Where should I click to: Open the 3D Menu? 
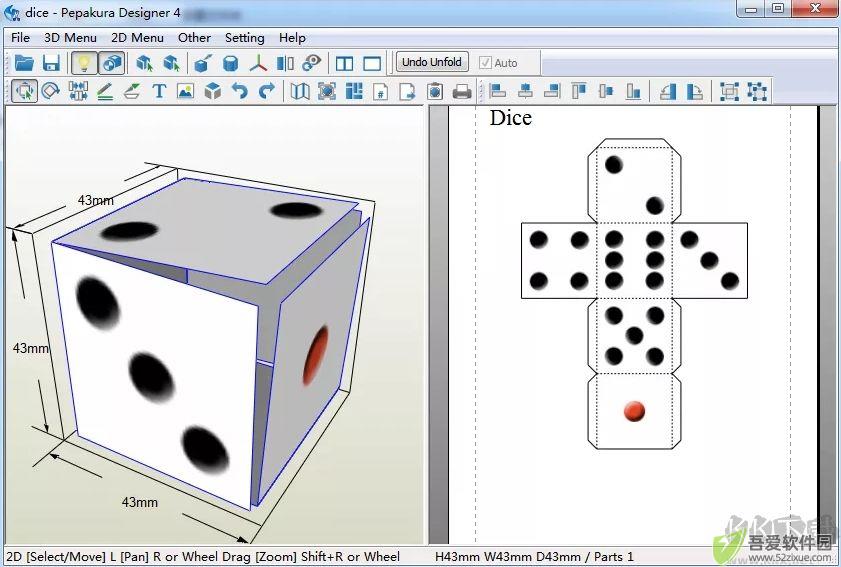[70, 38]
